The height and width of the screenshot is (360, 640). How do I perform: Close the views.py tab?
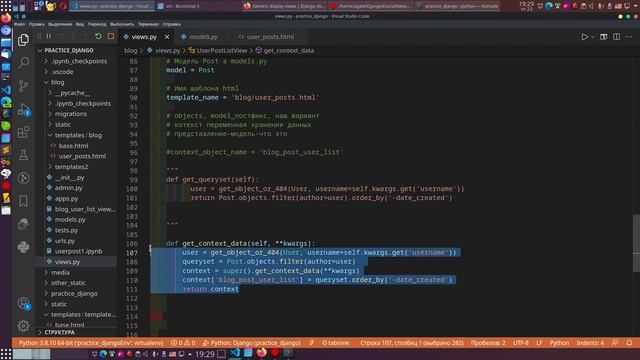[x=167, y=37]
